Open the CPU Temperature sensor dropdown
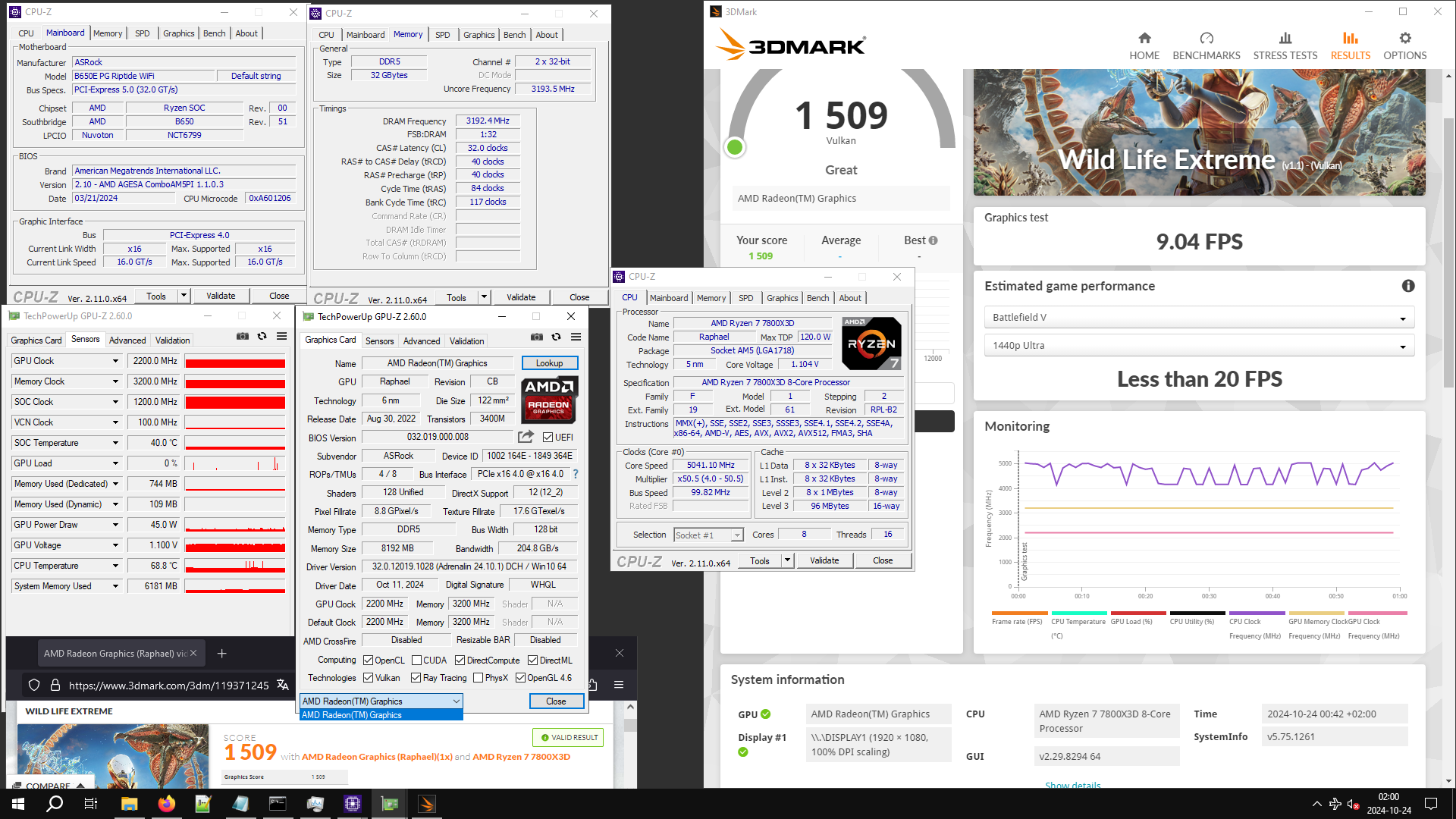The height and width of the screenshot is (819, 1456). point(116,566)
